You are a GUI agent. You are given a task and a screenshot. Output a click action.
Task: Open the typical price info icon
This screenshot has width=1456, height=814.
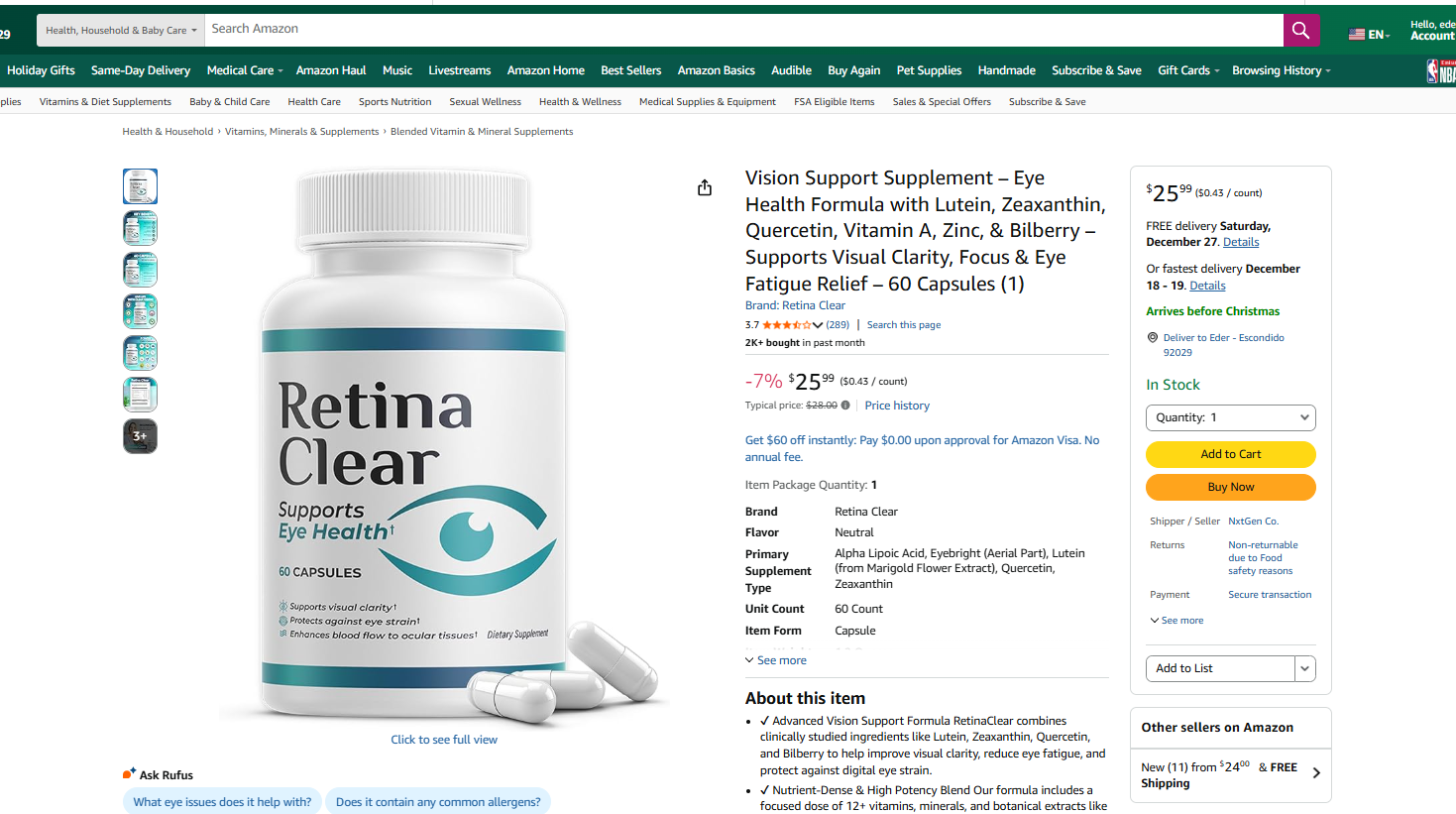point(845,405)
